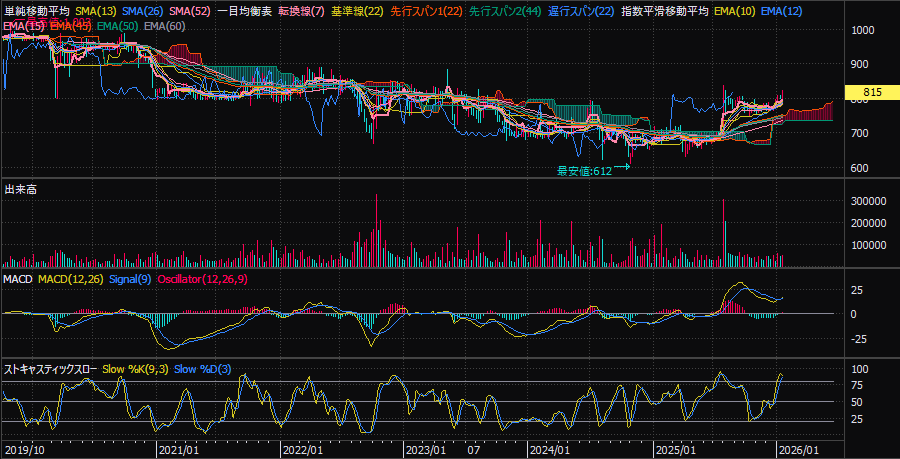
Task: Select the 先行スパン1(22) legend label
Action: (427, 11)
